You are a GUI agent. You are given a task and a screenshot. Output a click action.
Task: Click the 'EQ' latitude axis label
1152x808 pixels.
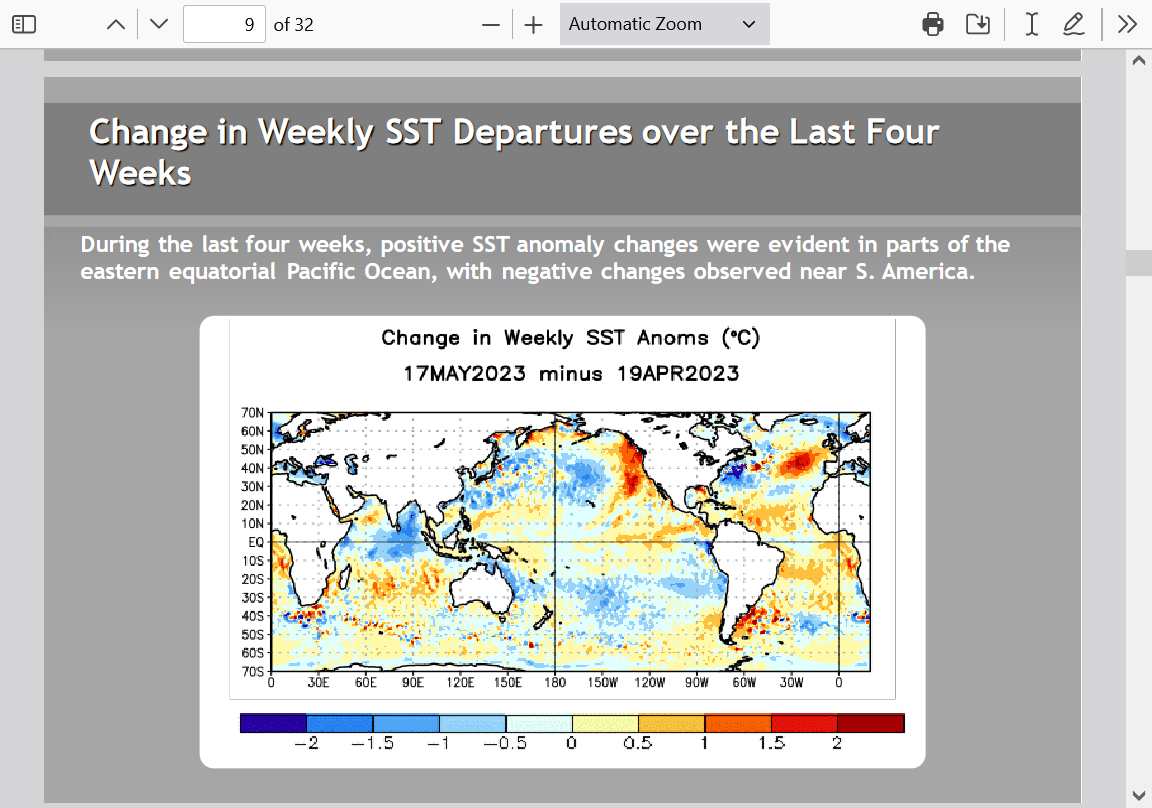[x=256, y=542]
